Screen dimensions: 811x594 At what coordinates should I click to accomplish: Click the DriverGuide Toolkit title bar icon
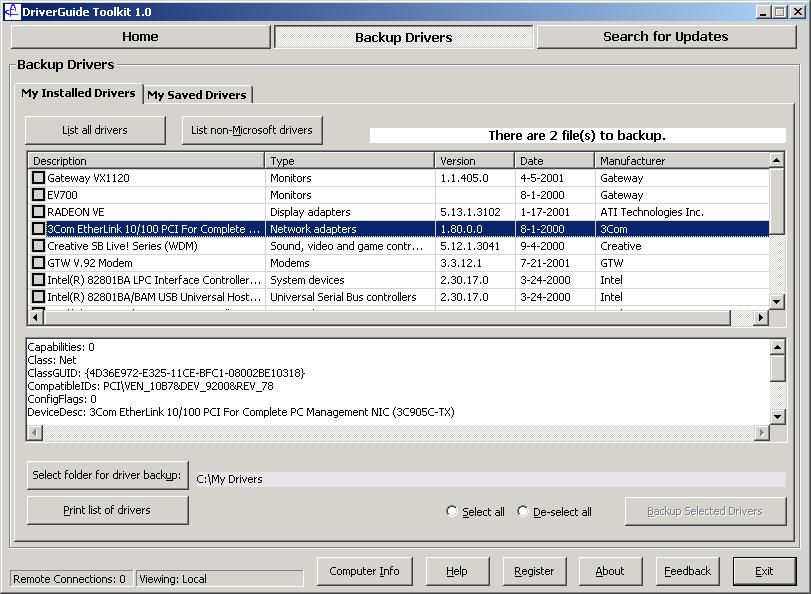pyautogui.click(x=11, y=11)
